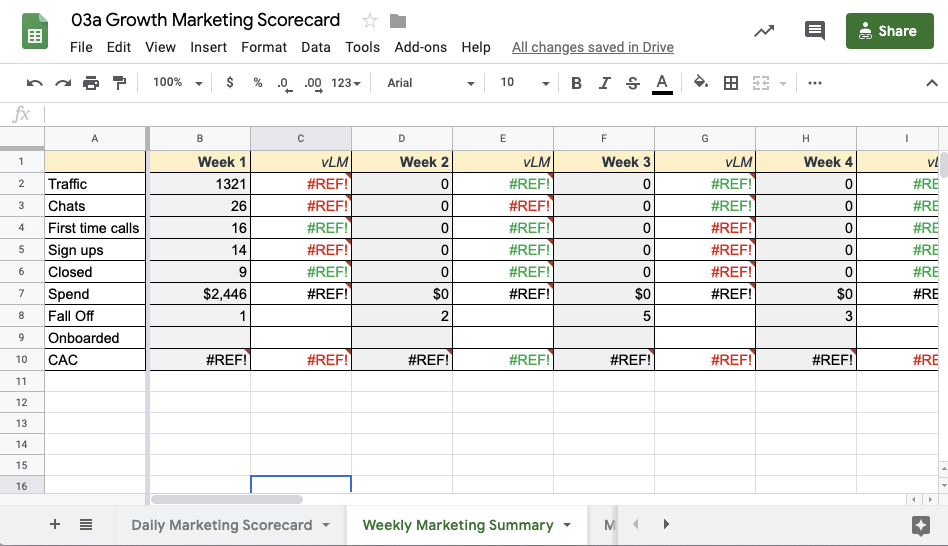Open the Google Sheets home icon
Image resolution: width=948 pixels, height=546 pixels.
point(34,31)
